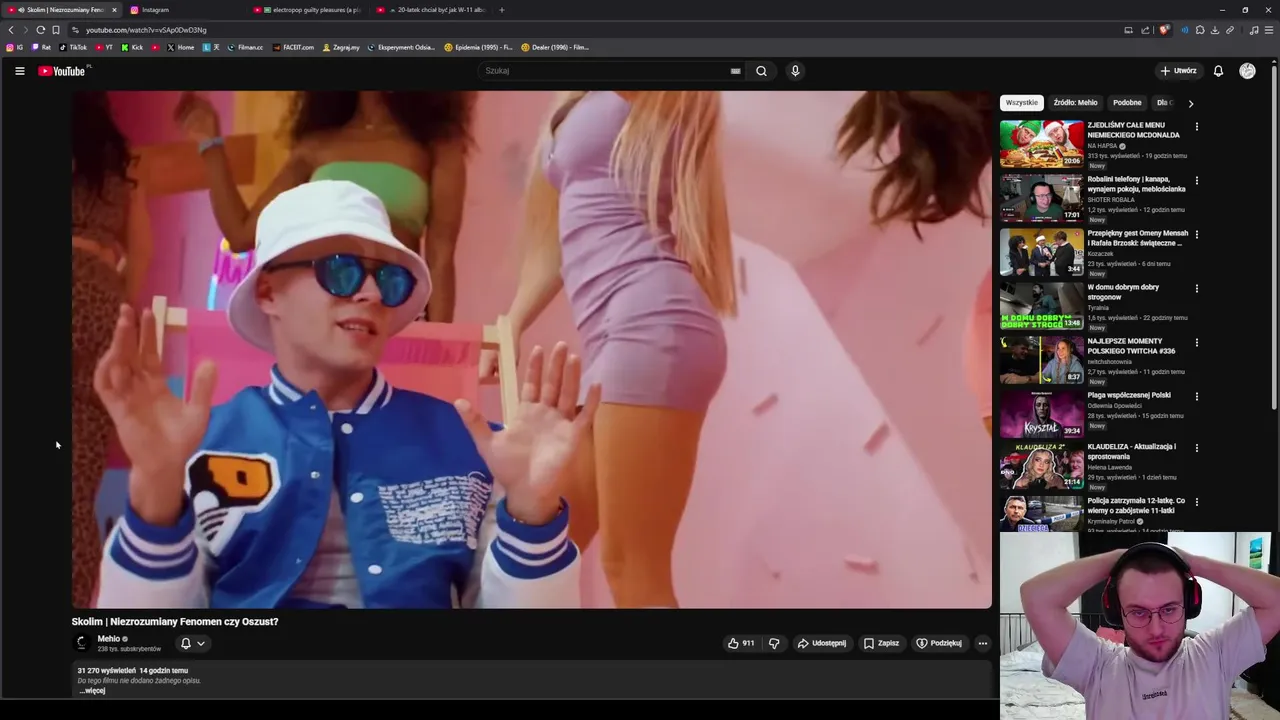The image size is (1280, 720).
Task: Toggle subscription notification bell dropdown
Action: (192, 643)
